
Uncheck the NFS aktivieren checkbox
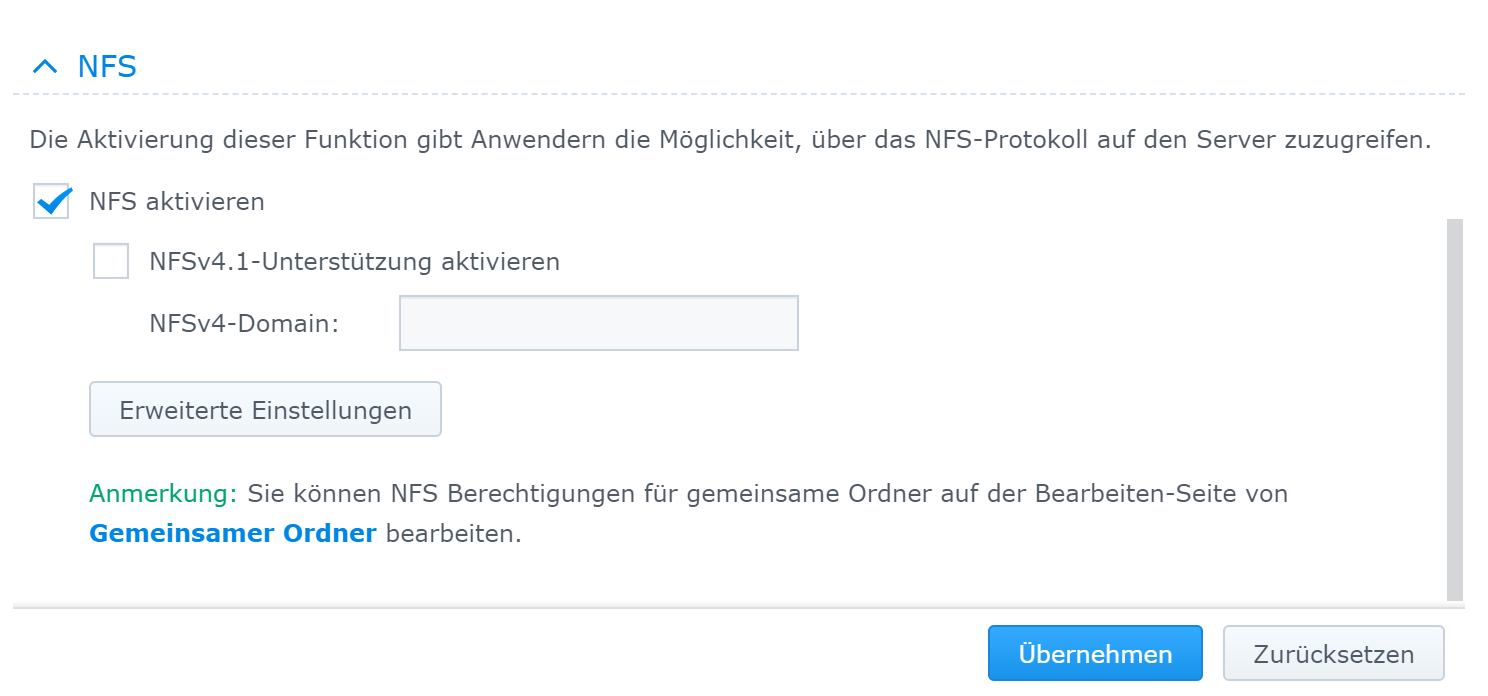pos(51,201)
